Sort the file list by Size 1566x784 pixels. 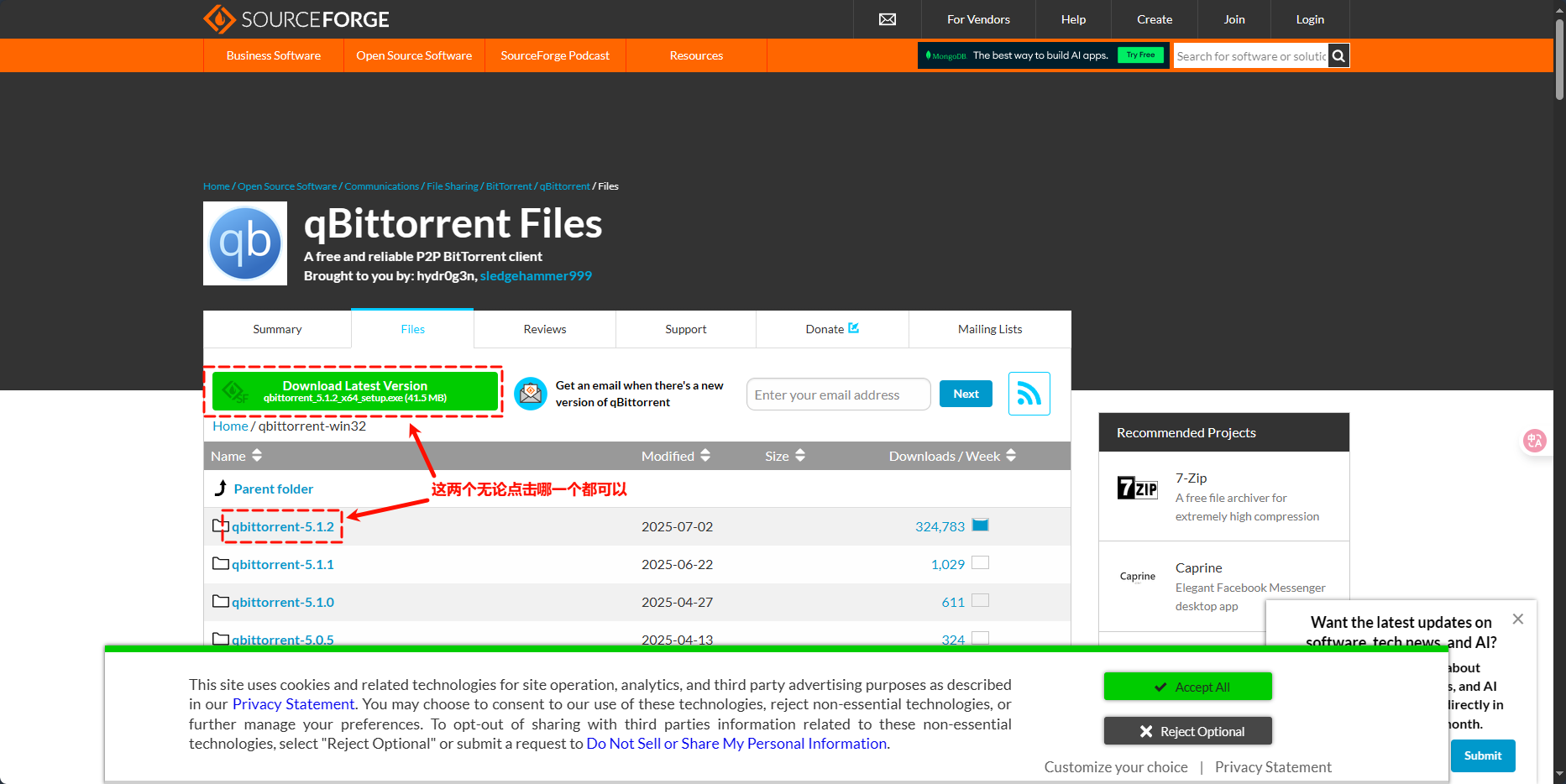click(x=785, y=456)
